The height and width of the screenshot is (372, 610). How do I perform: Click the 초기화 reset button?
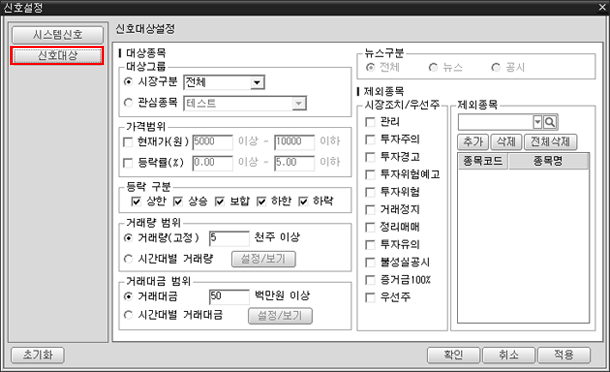(38, 355)
